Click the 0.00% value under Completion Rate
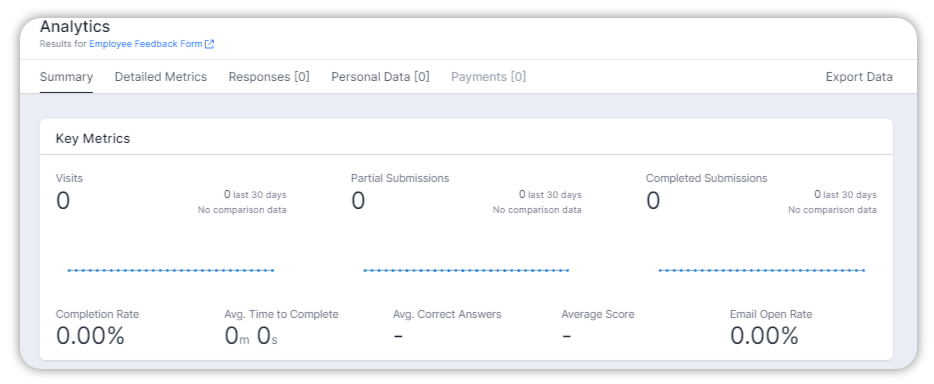 [x=90, y=336]
